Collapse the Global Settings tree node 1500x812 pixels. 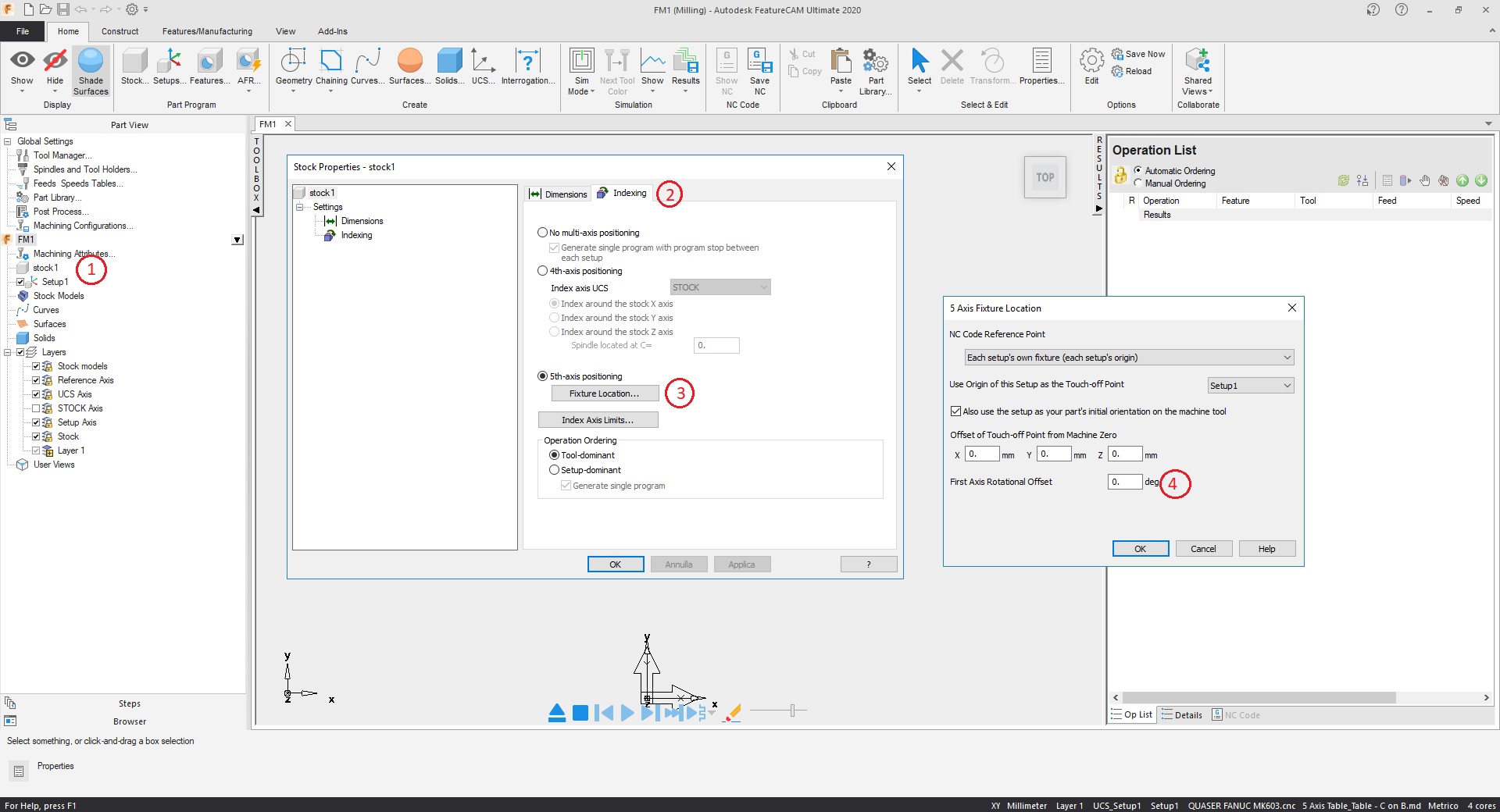[8, 141]
